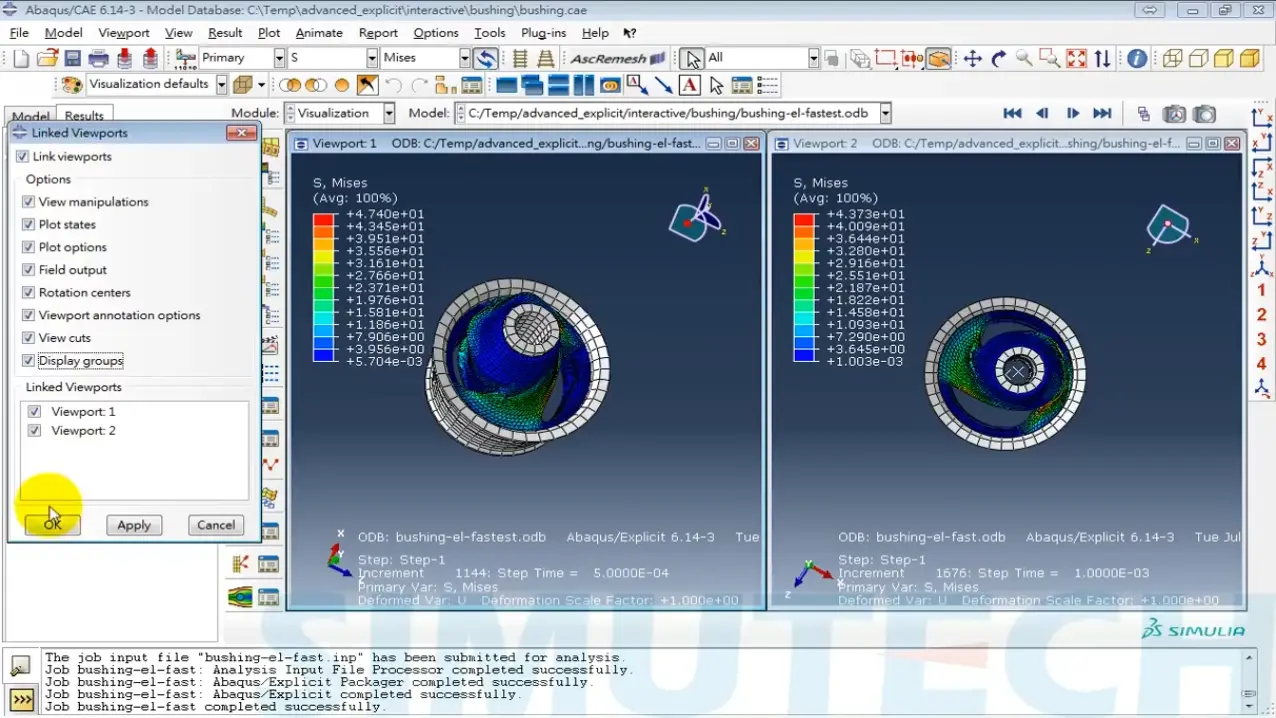Click the message area icon beside the log
This screenshot has width=1276, height=718.
[19, 666]
